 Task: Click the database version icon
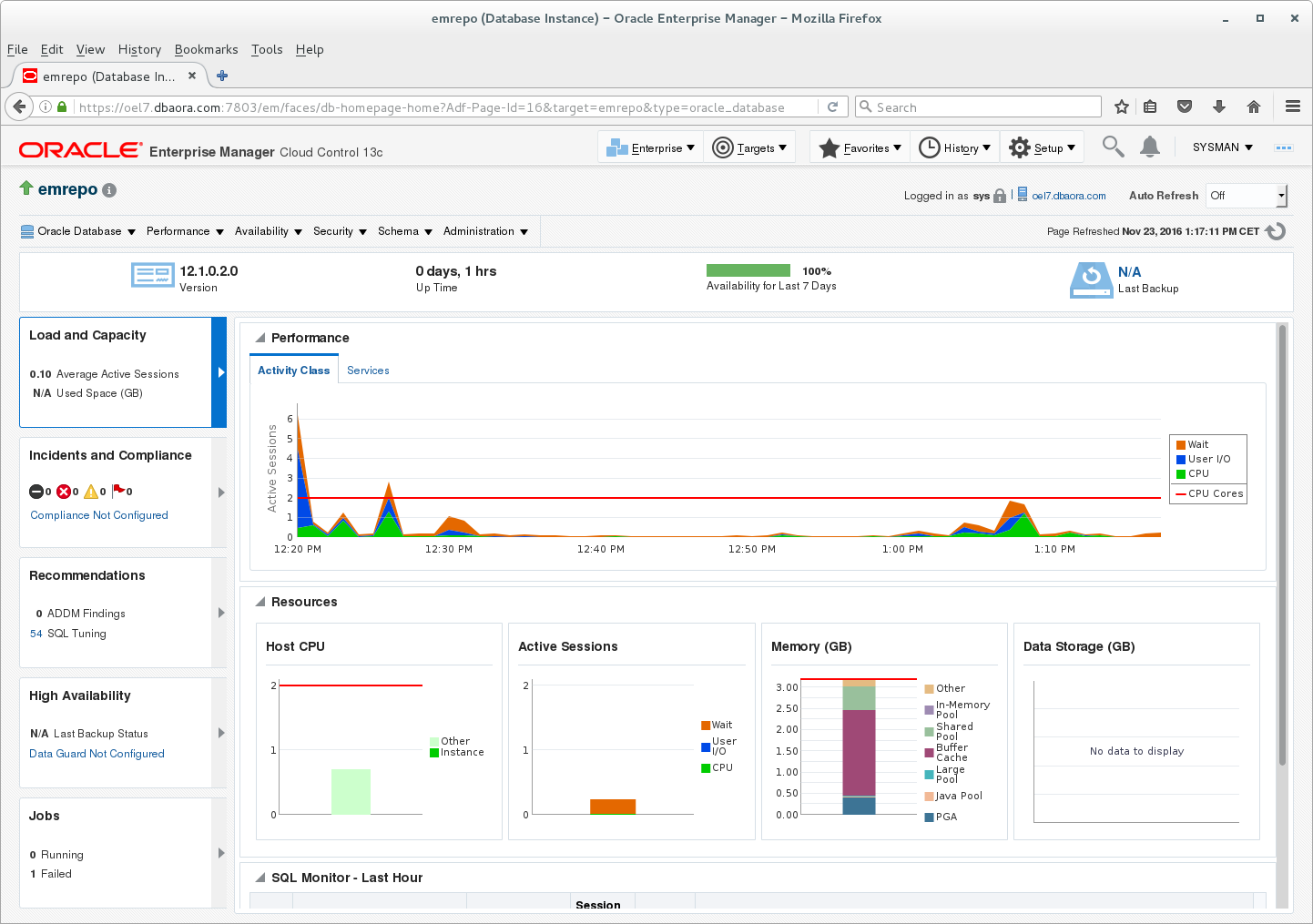point(152,275)
